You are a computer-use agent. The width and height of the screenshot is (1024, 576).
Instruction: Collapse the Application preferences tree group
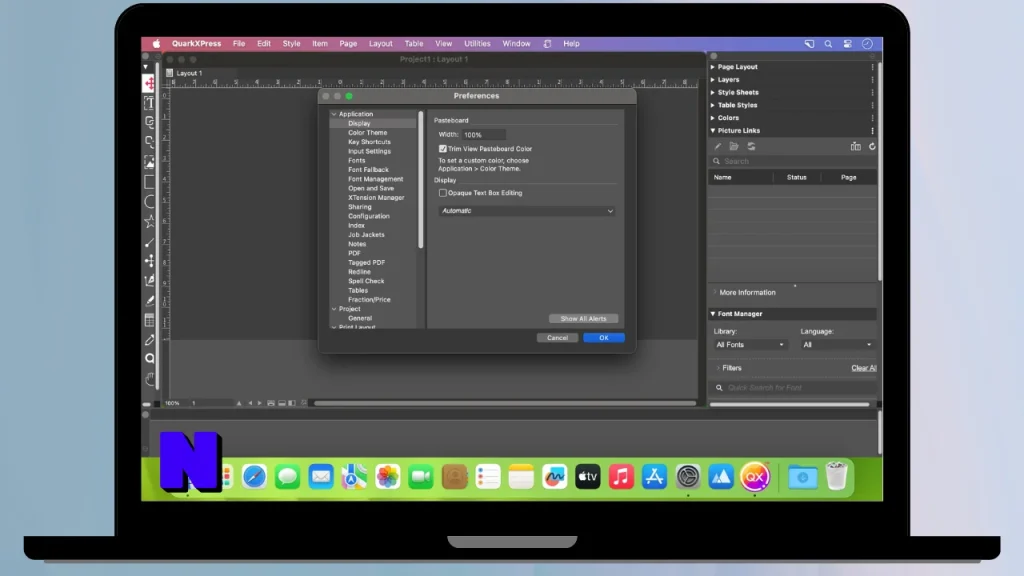pyautogui.click(x=334, y=114)
